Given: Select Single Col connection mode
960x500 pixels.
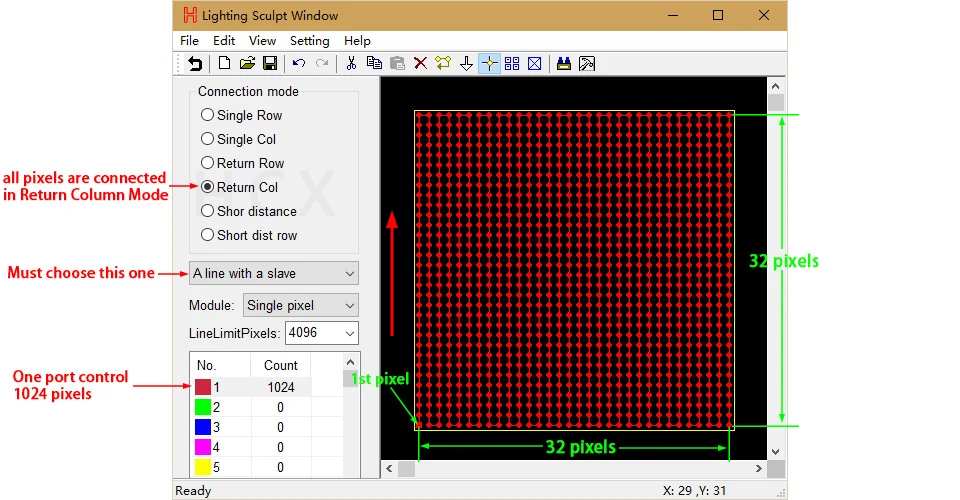Looking at the screenshot, I should (238, 139).
